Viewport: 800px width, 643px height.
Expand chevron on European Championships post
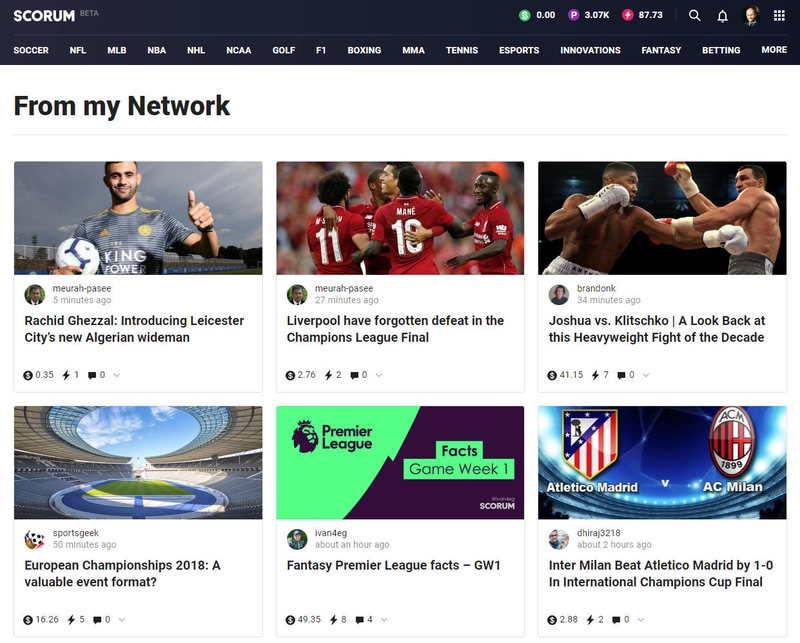(122, 620)
